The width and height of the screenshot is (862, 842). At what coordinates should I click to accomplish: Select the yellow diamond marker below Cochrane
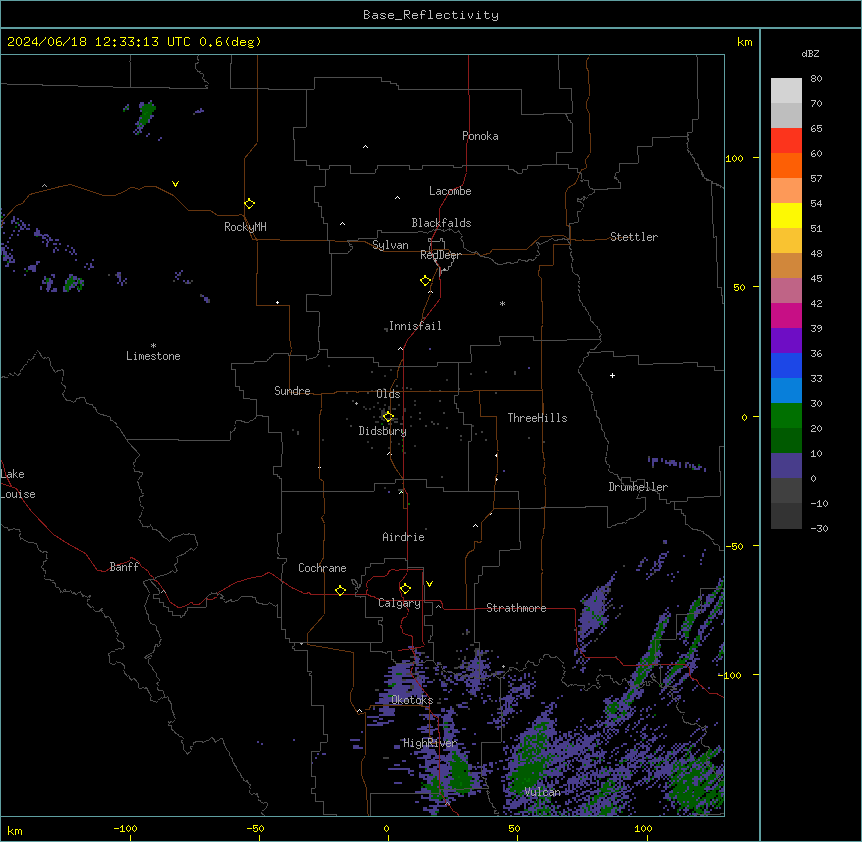click(x=340, y=590)
